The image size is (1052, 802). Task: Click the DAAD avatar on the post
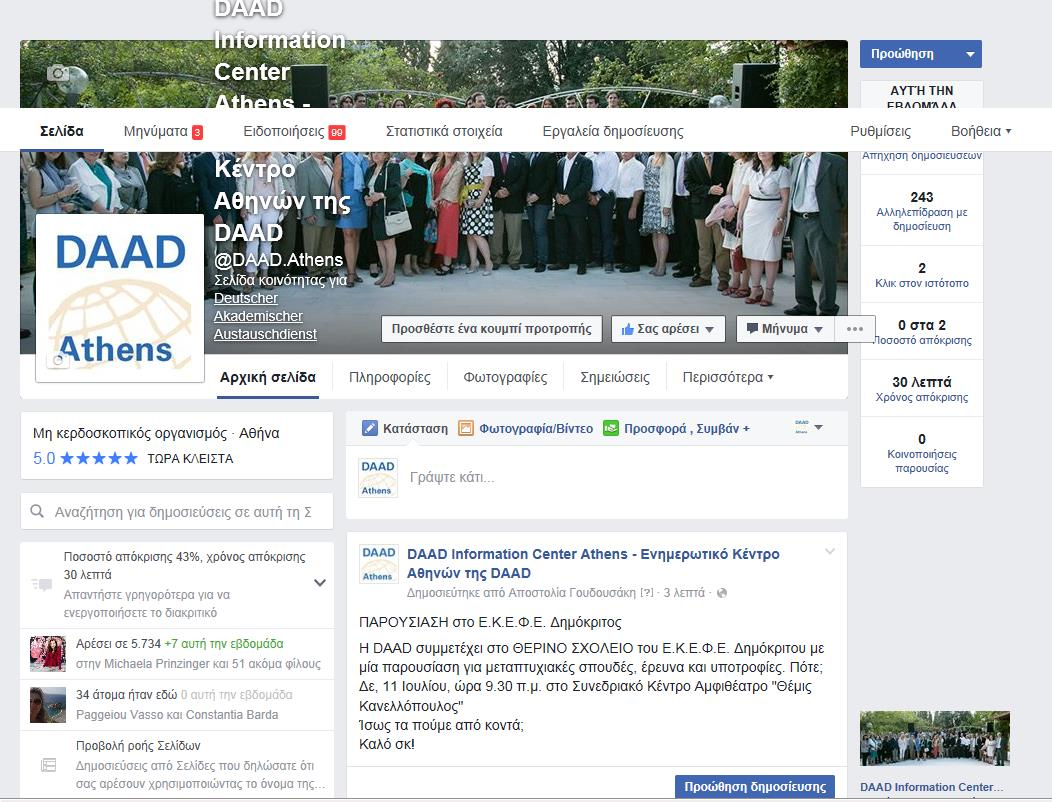[379, 563]
